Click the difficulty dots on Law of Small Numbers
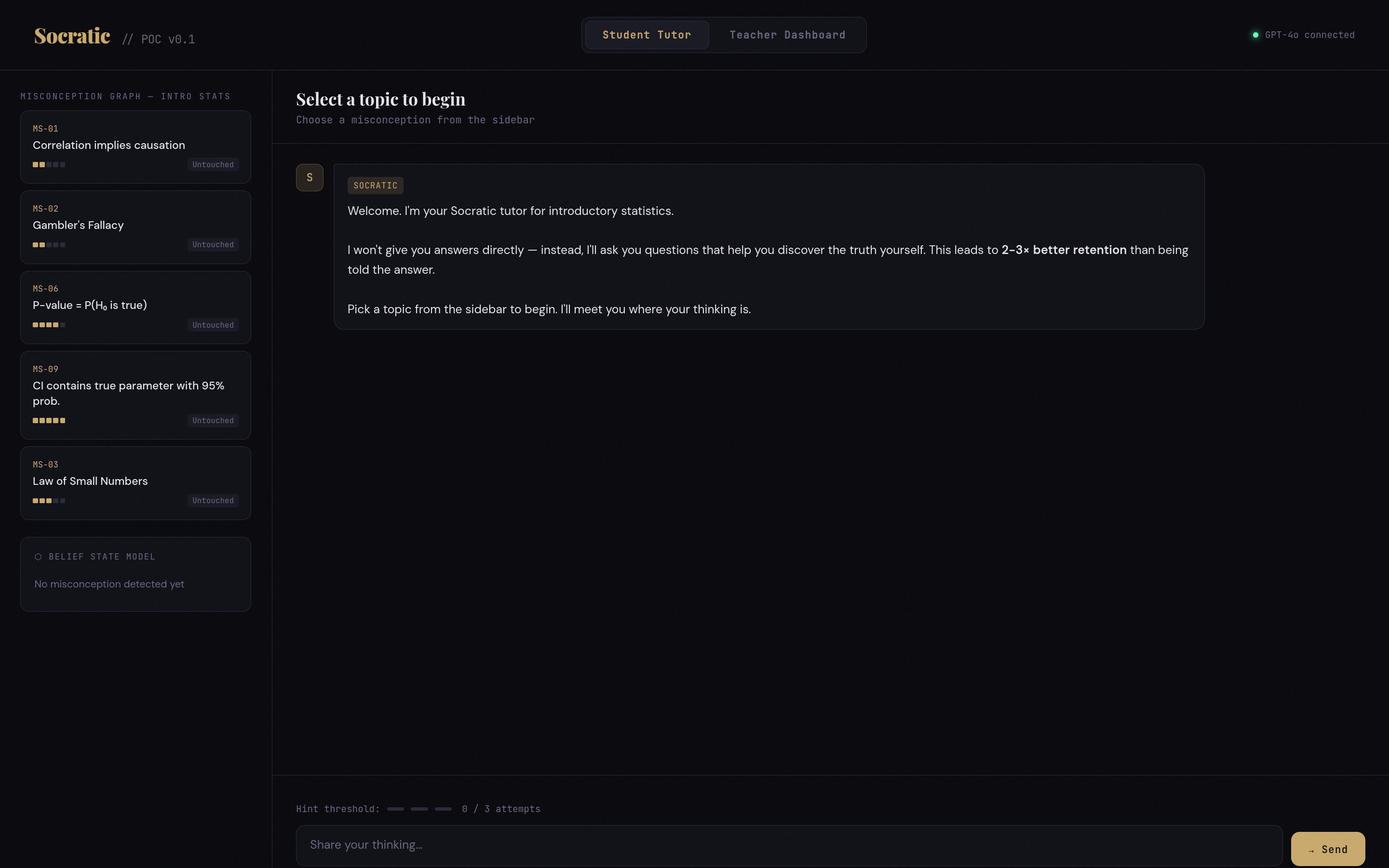 coord(49,501)
